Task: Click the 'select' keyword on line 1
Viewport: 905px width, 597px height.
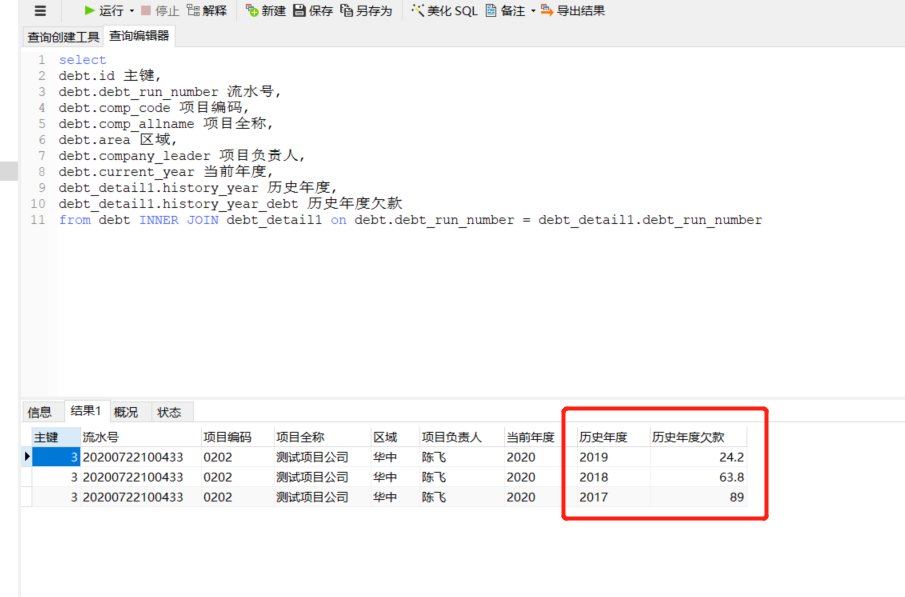Action: [x=82, y=59]
